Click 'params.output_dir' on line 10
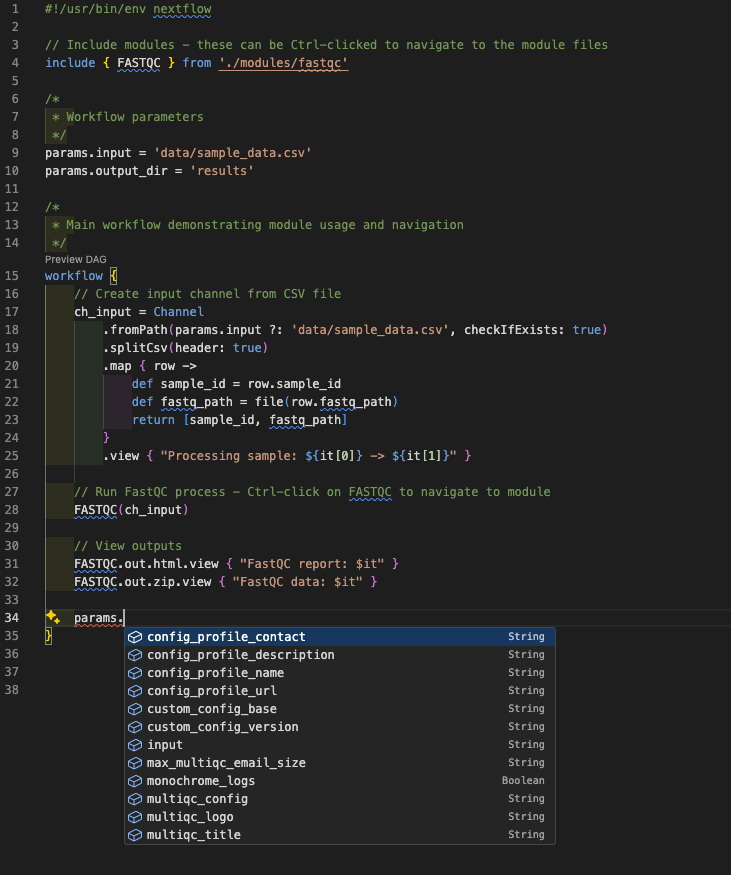Viewport: 731px width, 875px height. [x=106, y=171]
